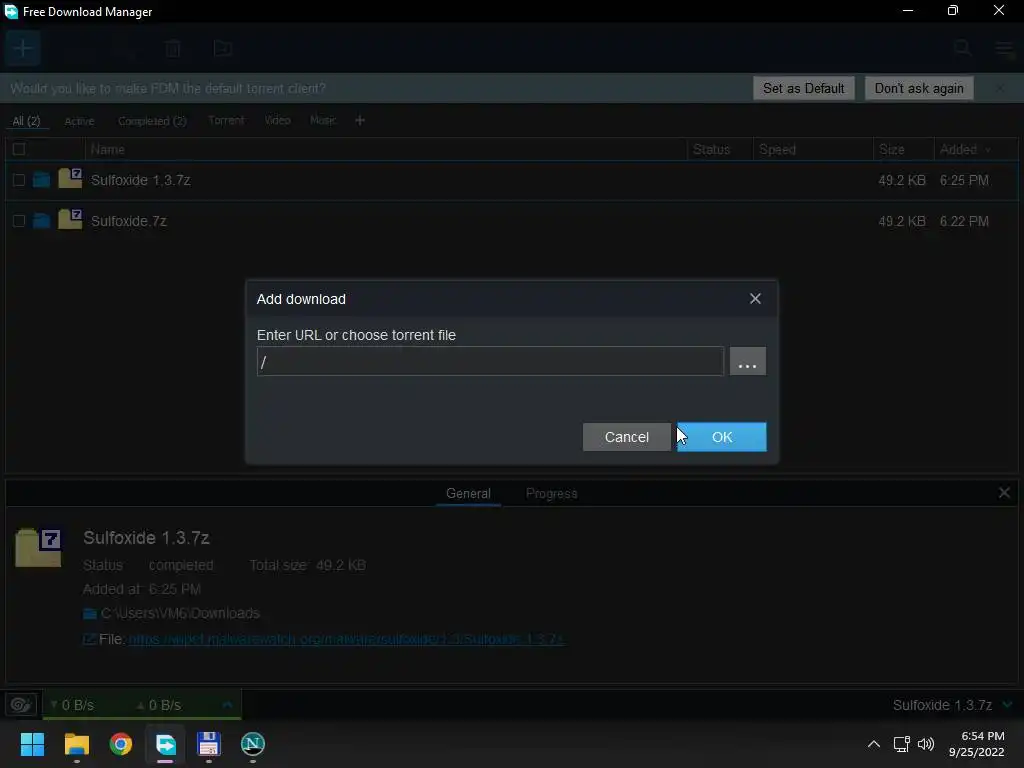Open folder icon for Sulfoxide 1.3.7z row
1024x768 pixels.
point(41,179)
